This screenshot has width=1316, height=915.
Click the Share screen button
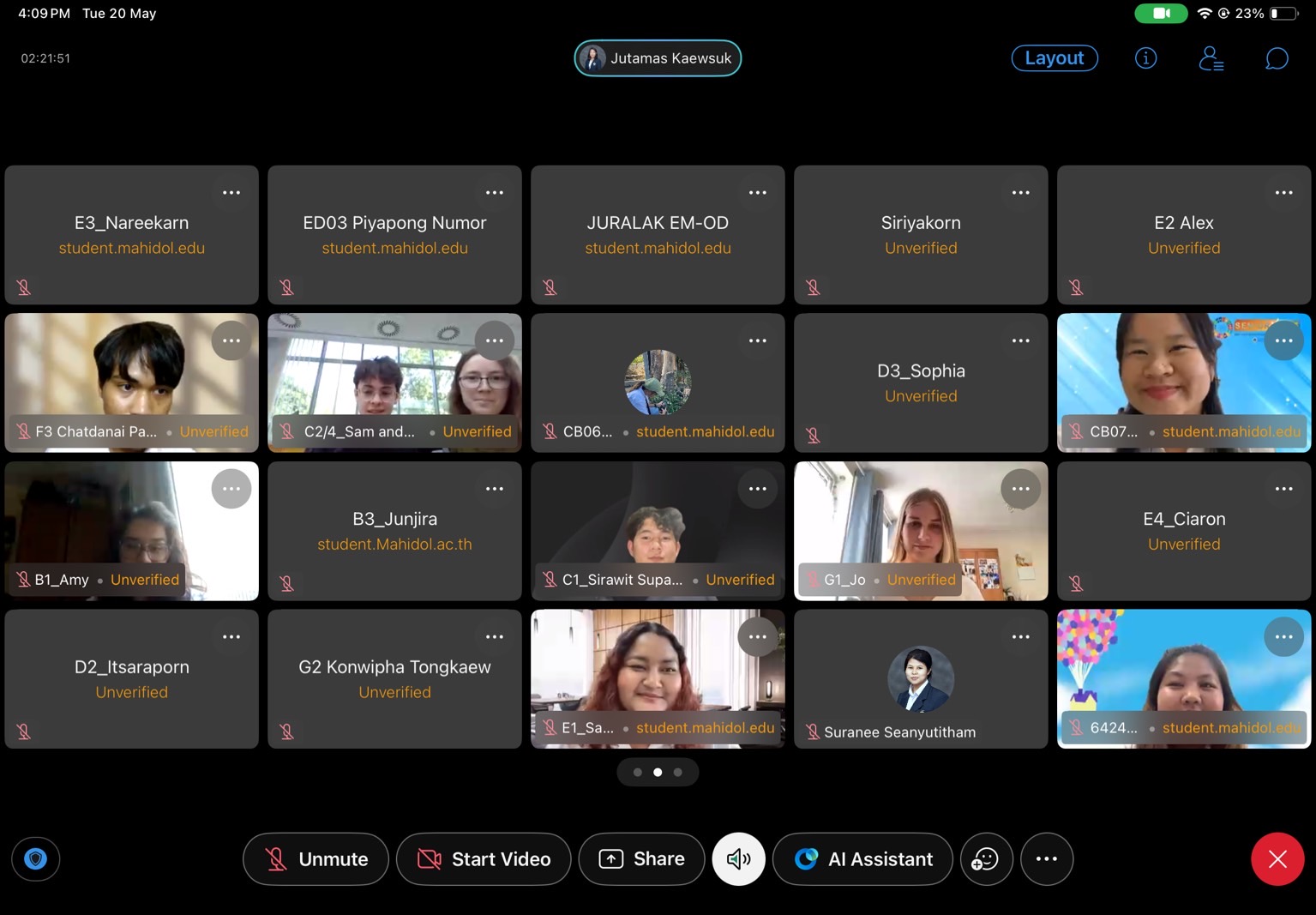pos(641,858)
